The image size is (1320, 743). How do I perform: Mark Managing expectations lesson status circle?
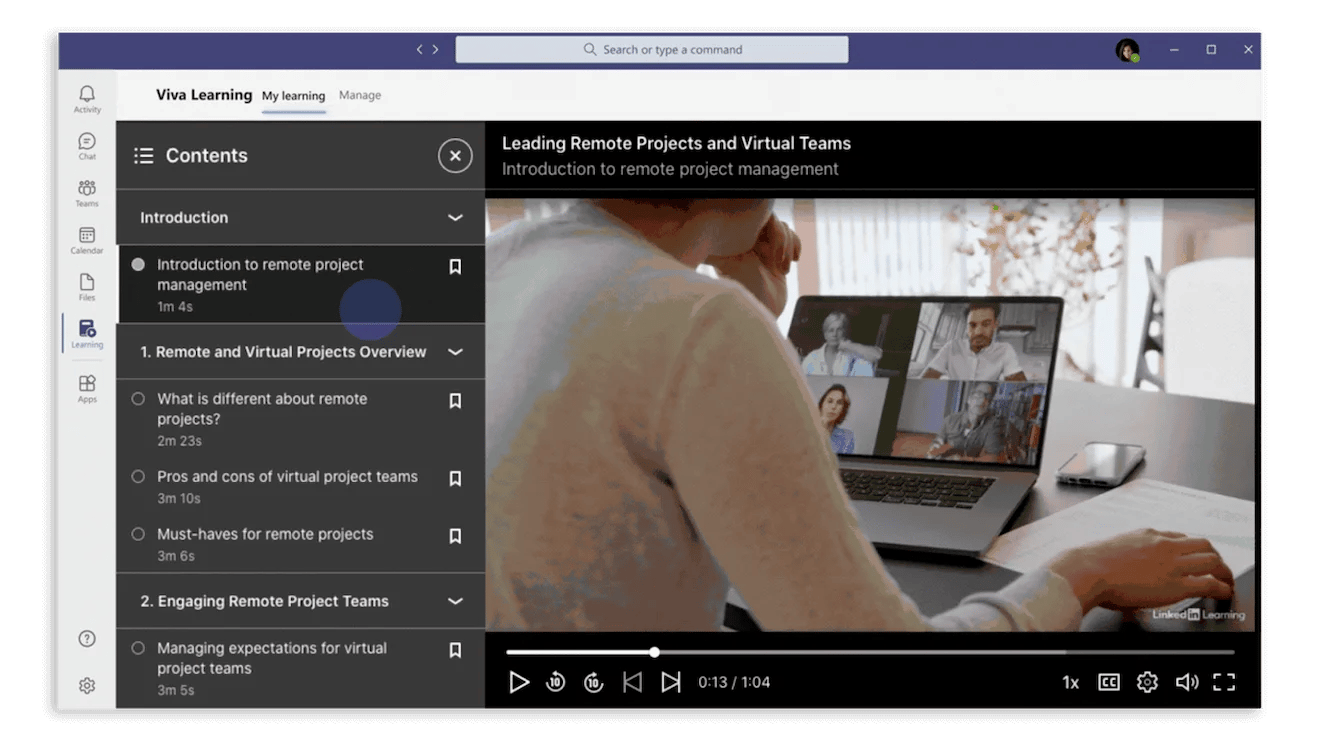pos(138,648)
